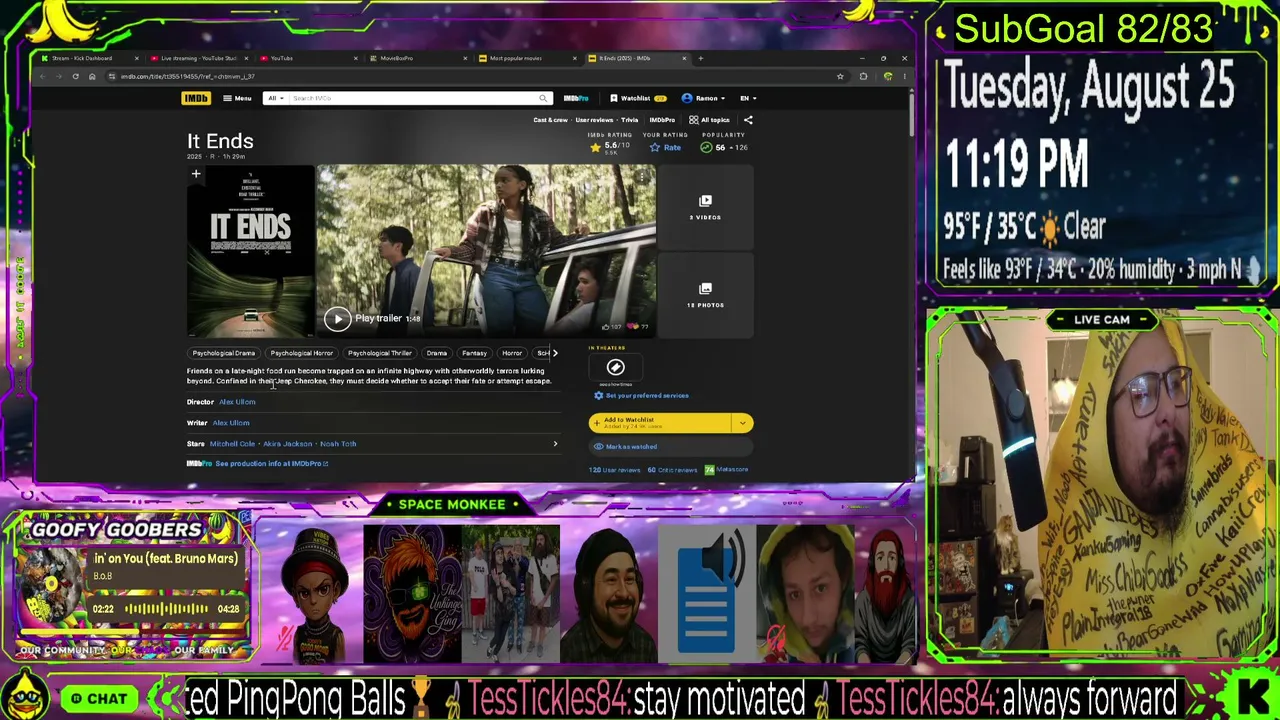See production info at IMDbPro
The image size is (1280, 720).
coord(271,464)
